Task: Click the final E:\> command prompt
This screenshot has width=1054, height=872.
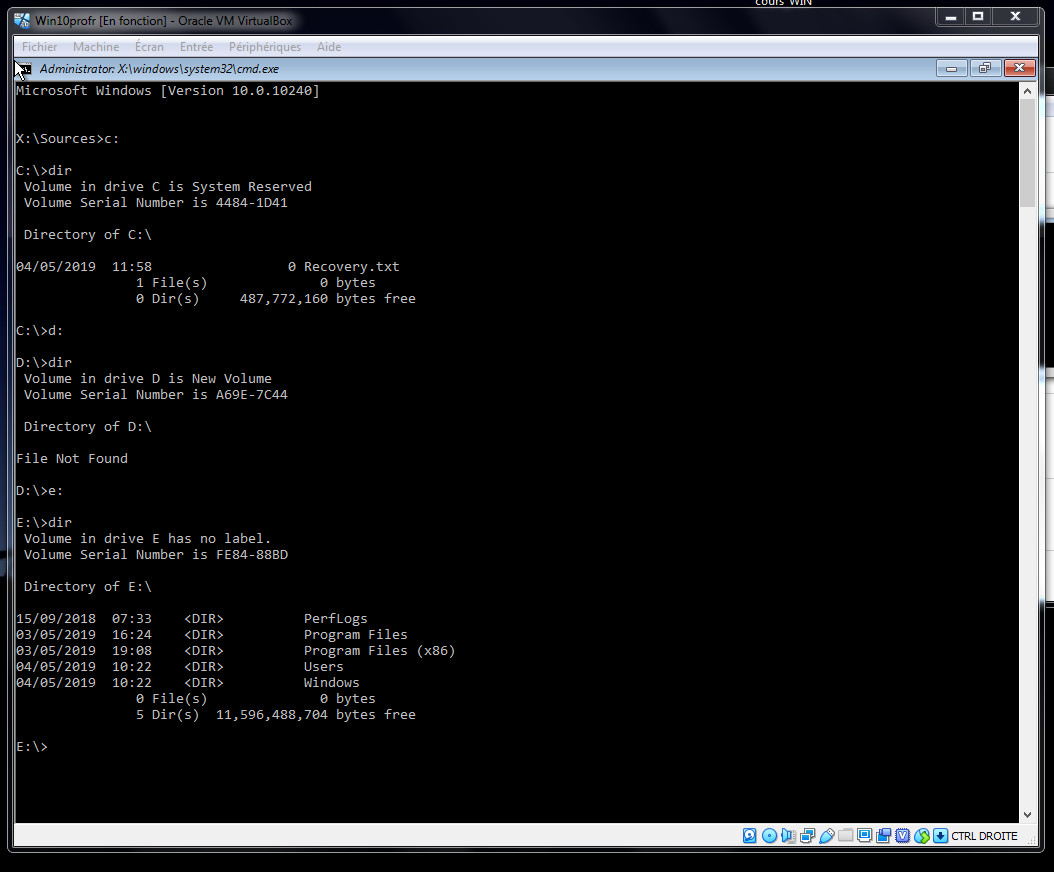Action: pyautogui.click(x=32, y=747)
